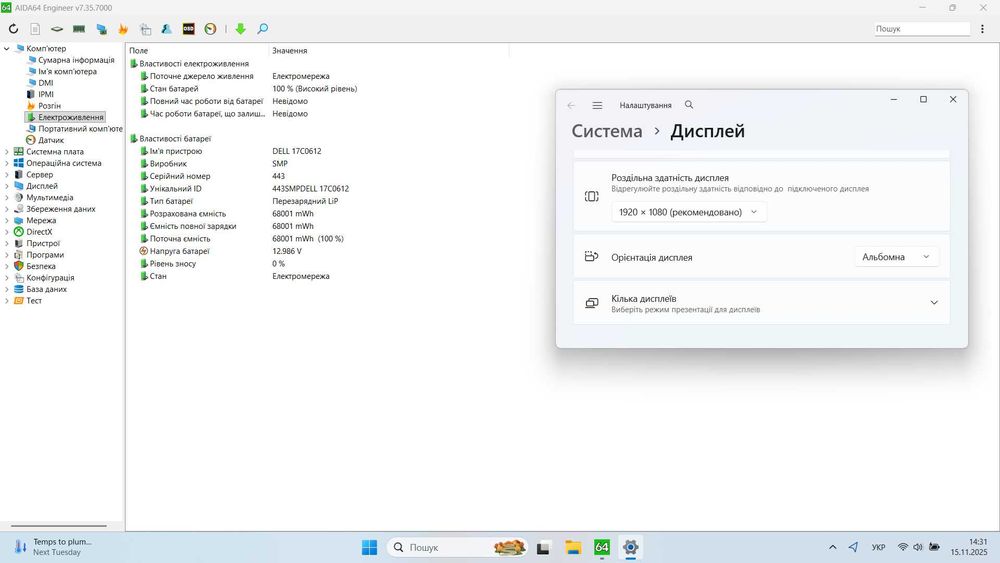
Task: Click the search icon in Settings title
Action: [689, 105]
